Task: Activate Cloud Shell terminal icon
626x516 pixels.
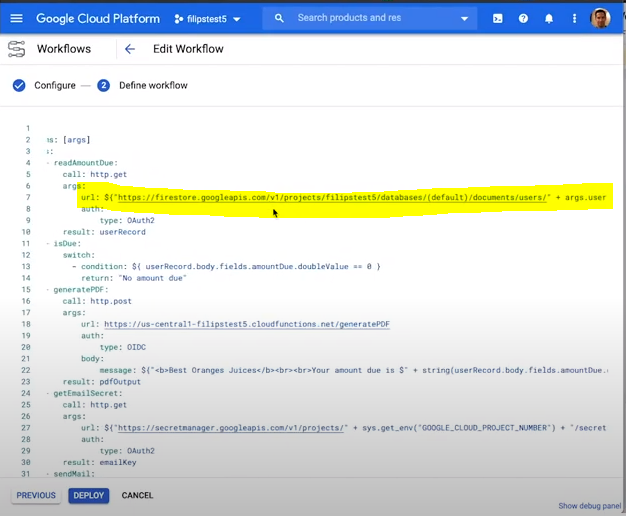Action: pyautogui.click(x=497, y=18)
